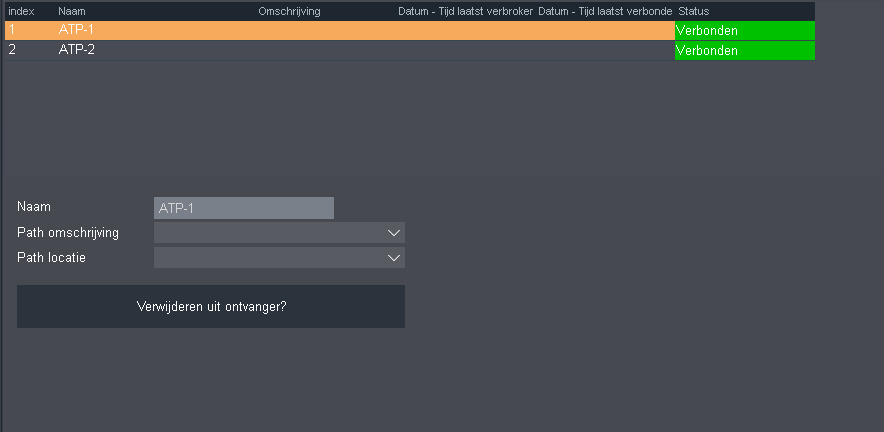
Task: Click ATP-2's last connected time cell
Action: [605, 50]
